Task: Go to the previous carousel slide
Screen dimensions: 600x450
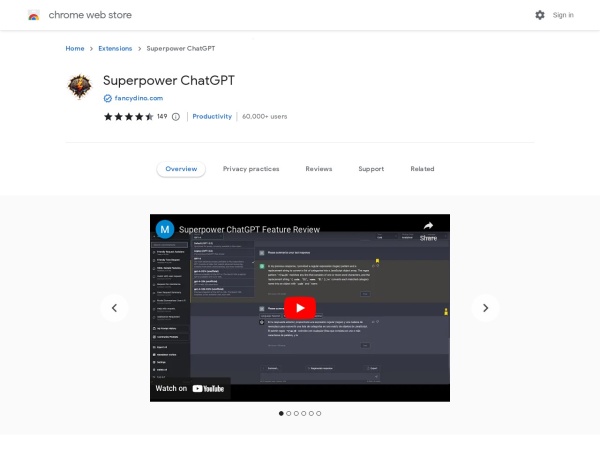Action: point(114,308)
